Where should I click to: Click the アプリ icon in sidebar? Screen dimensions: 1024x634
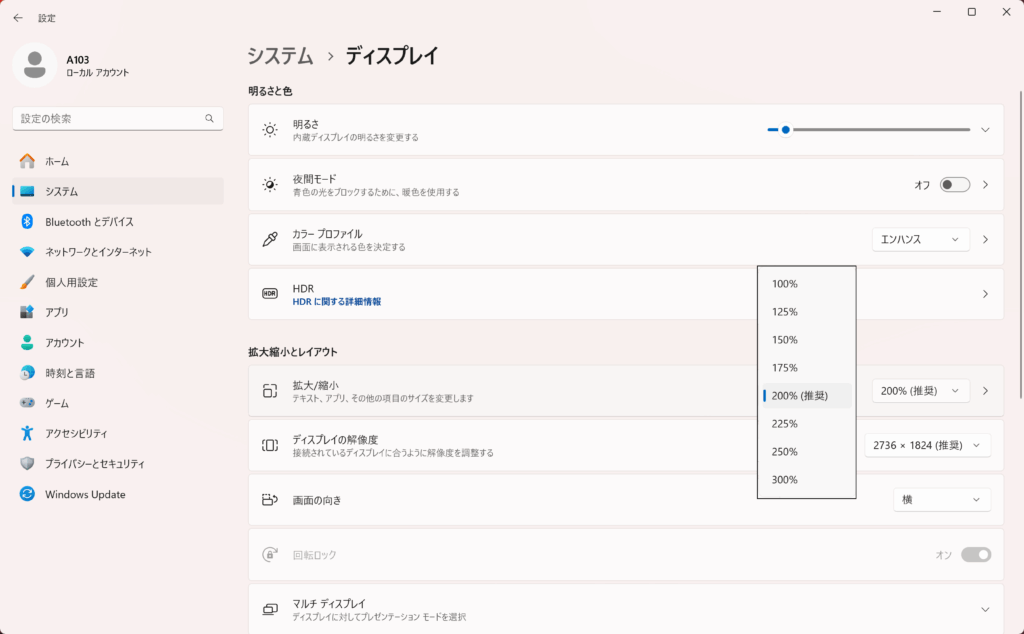click(27, 312)
